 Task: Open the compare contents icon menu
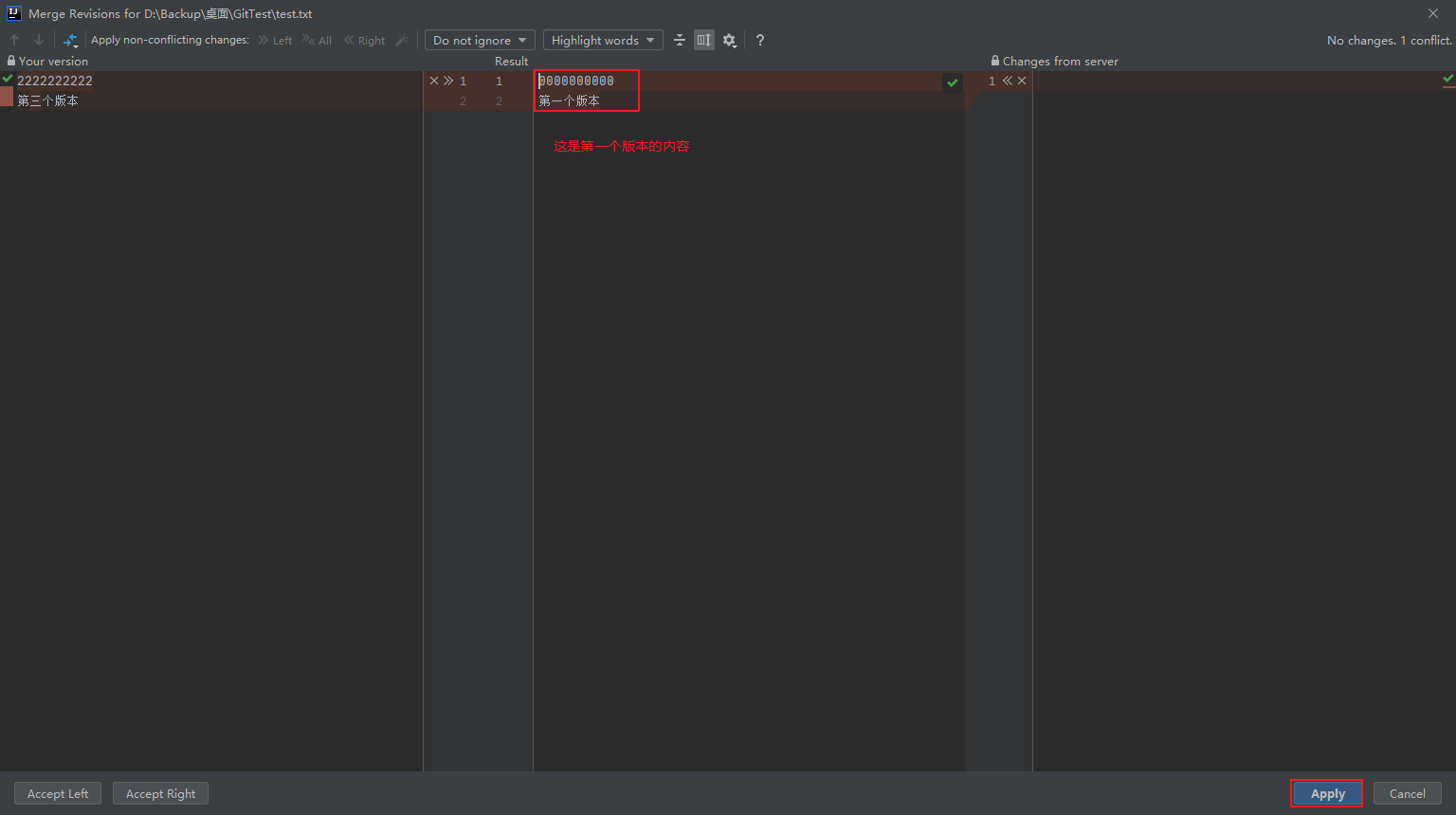(71, 40)
